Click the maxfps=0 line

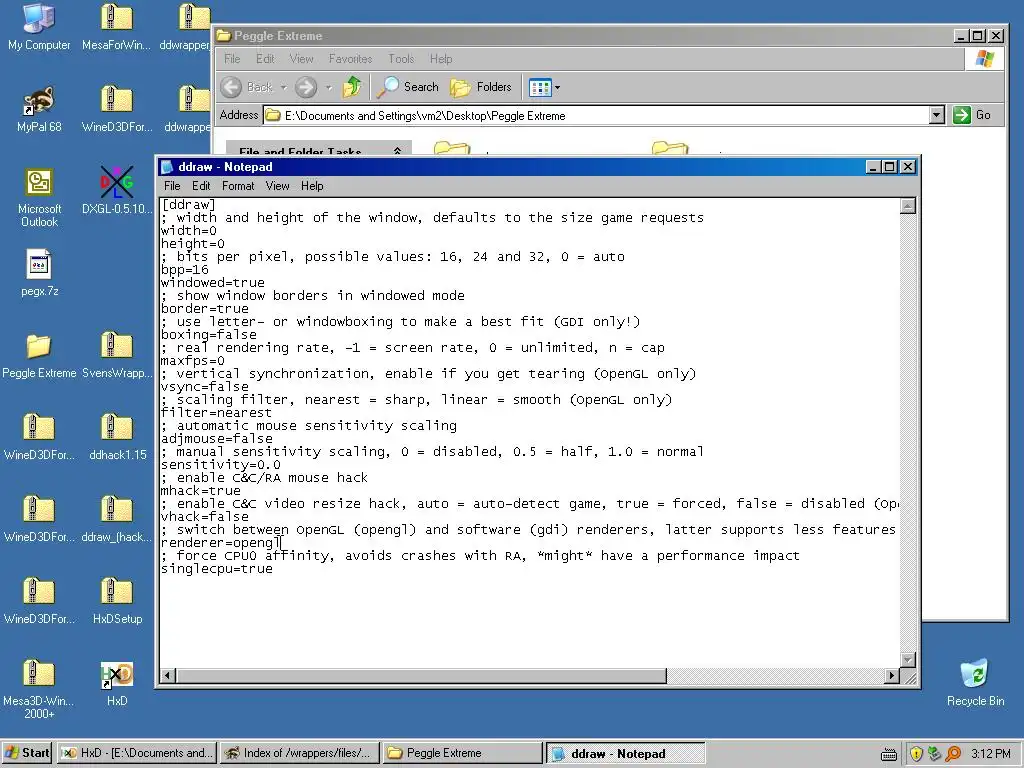point(193,360)
